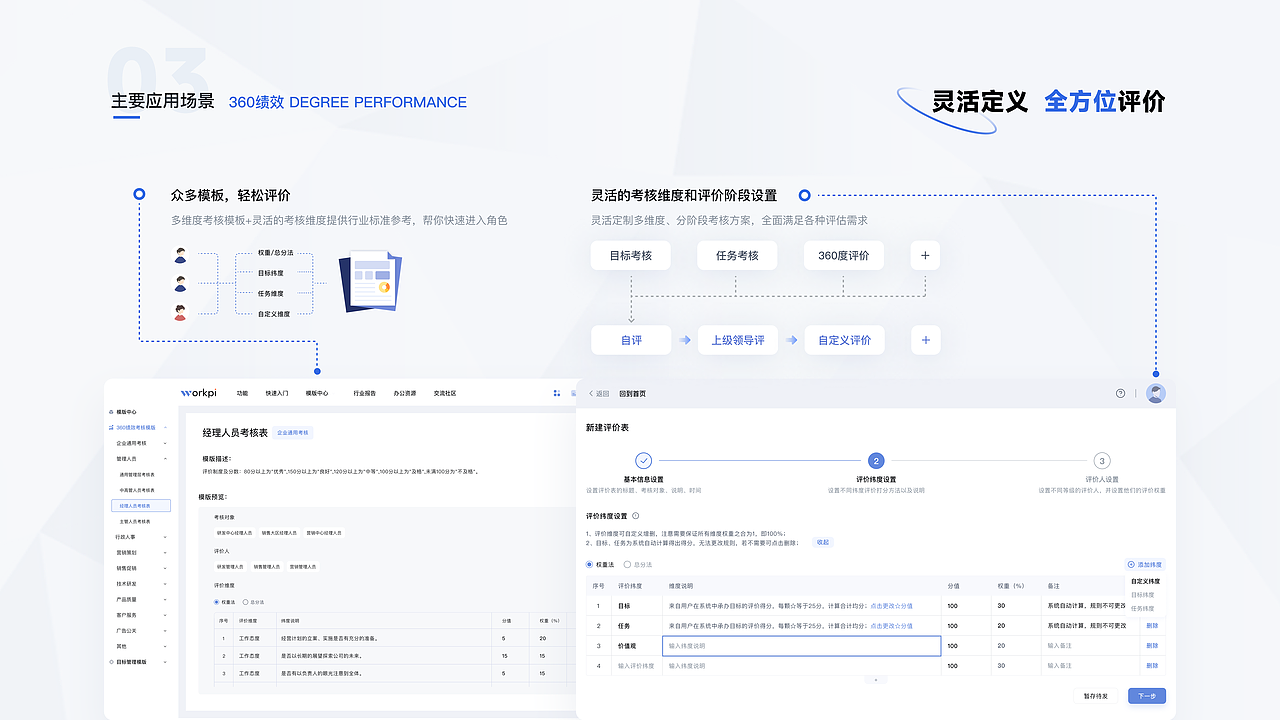Viewport: 1280px width, 720px height.
Task: Click the 下一步 button
Action: [1147, 696]
